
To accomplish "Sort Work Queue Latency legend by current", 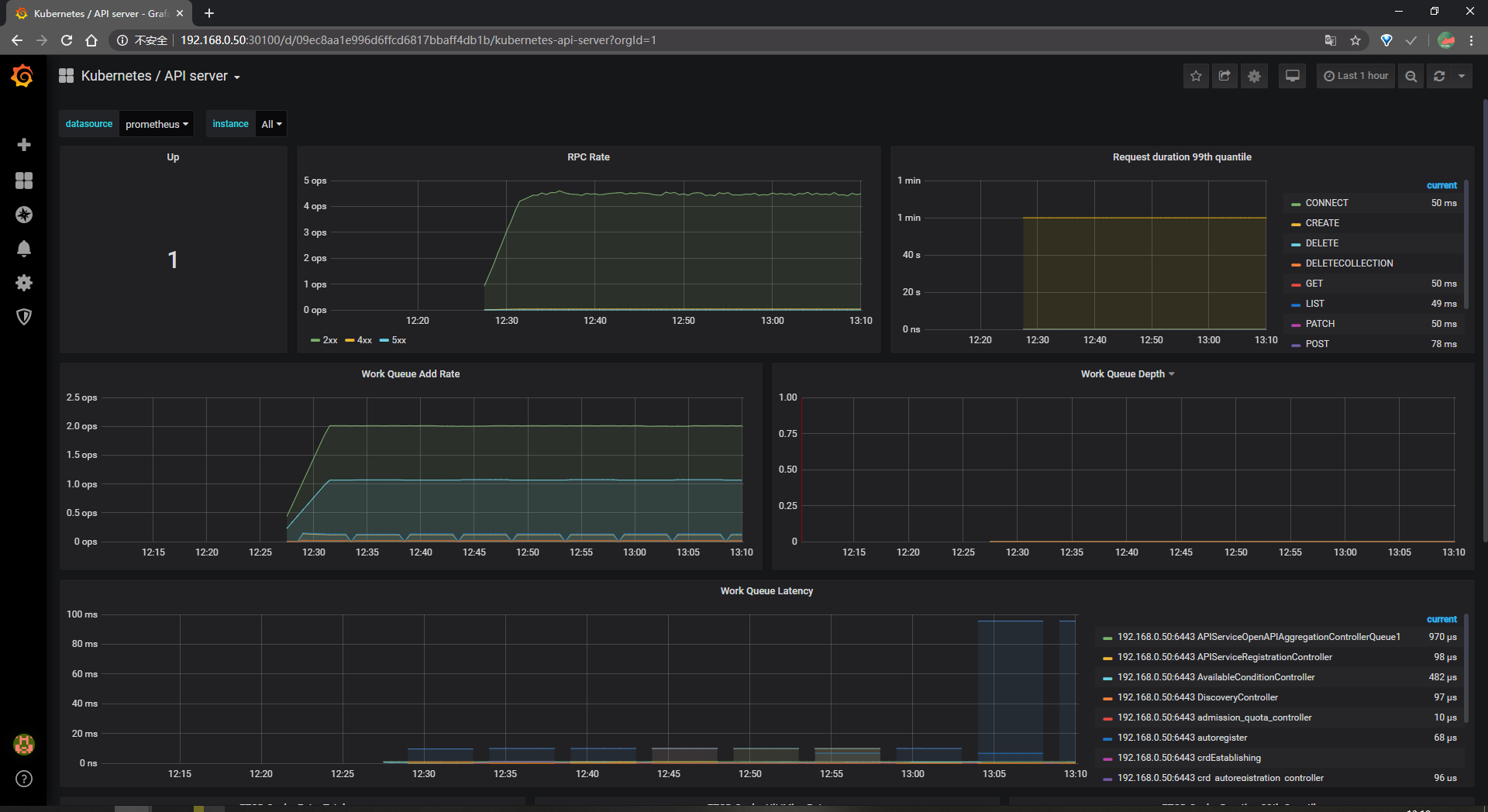I will point(1441,619).
